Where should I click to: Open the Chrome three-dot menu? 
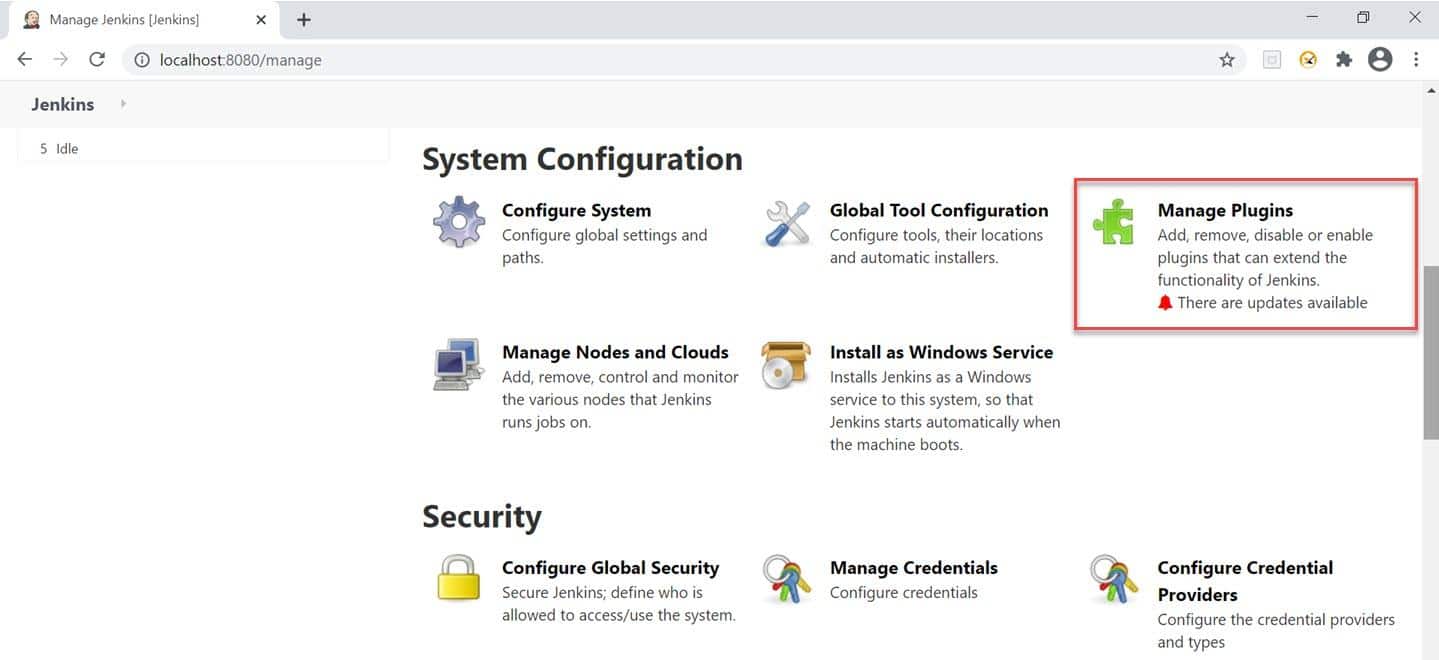click(x=1416, y=60)
